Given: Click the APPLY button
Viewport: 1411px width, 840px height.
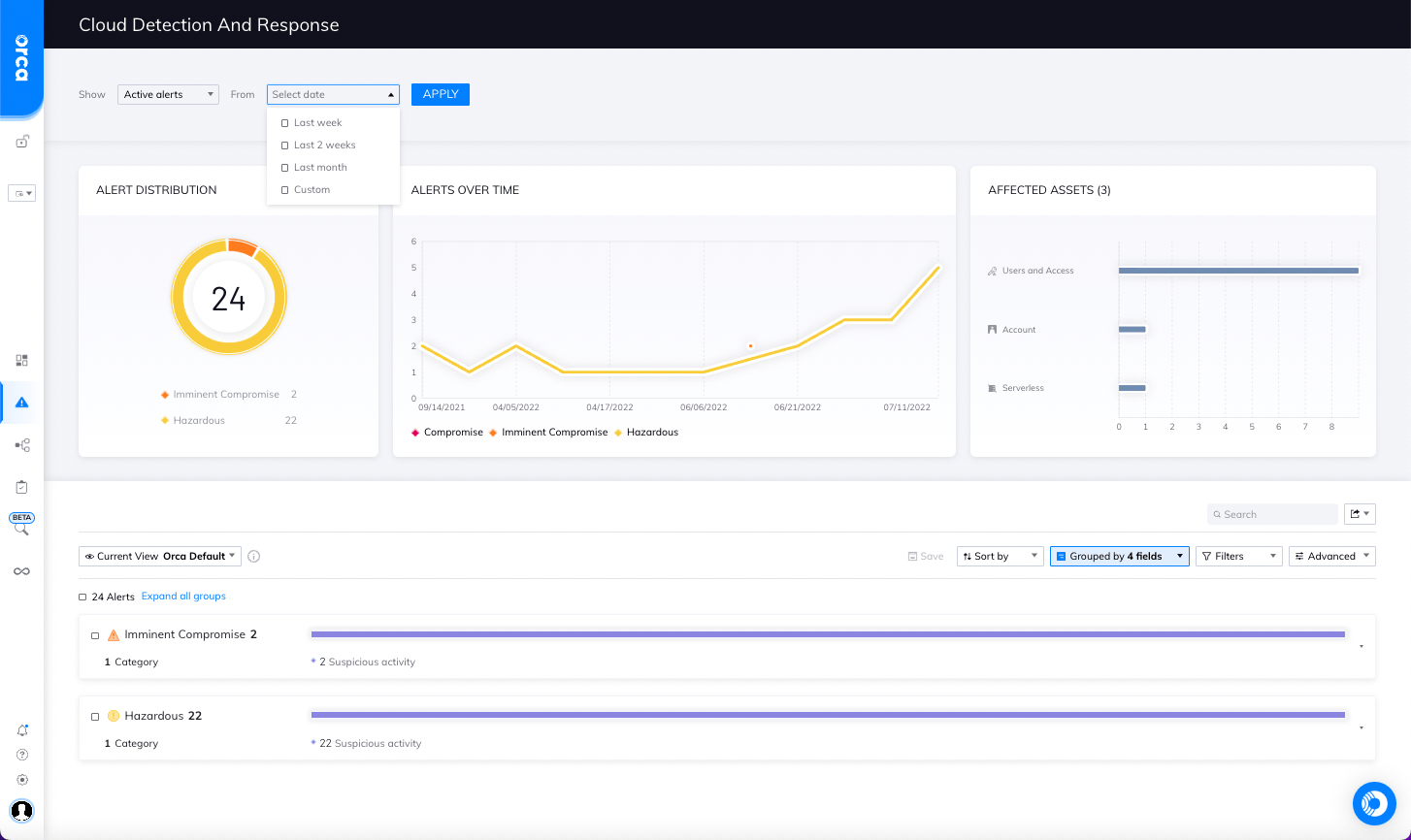Looking at the screenshot, I should click(440, 94).
